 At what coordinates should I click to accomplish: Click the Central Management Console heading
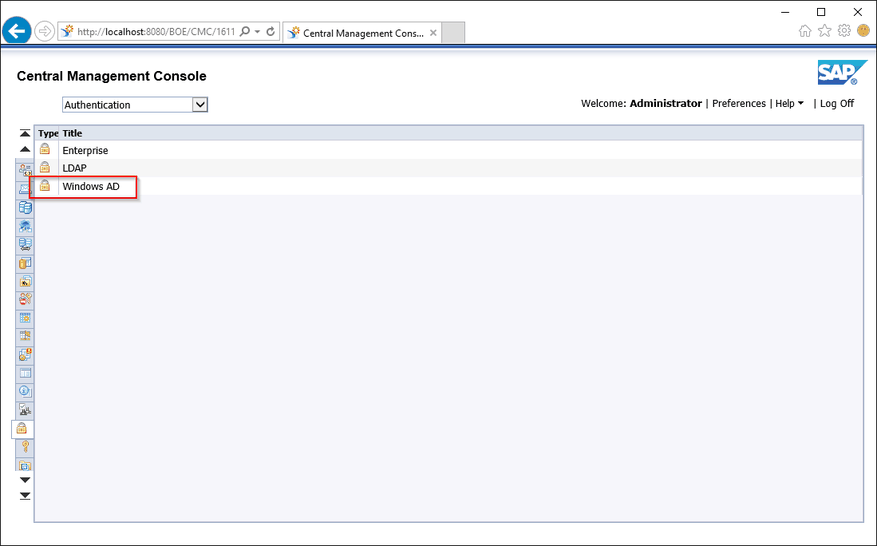point(111,76)
